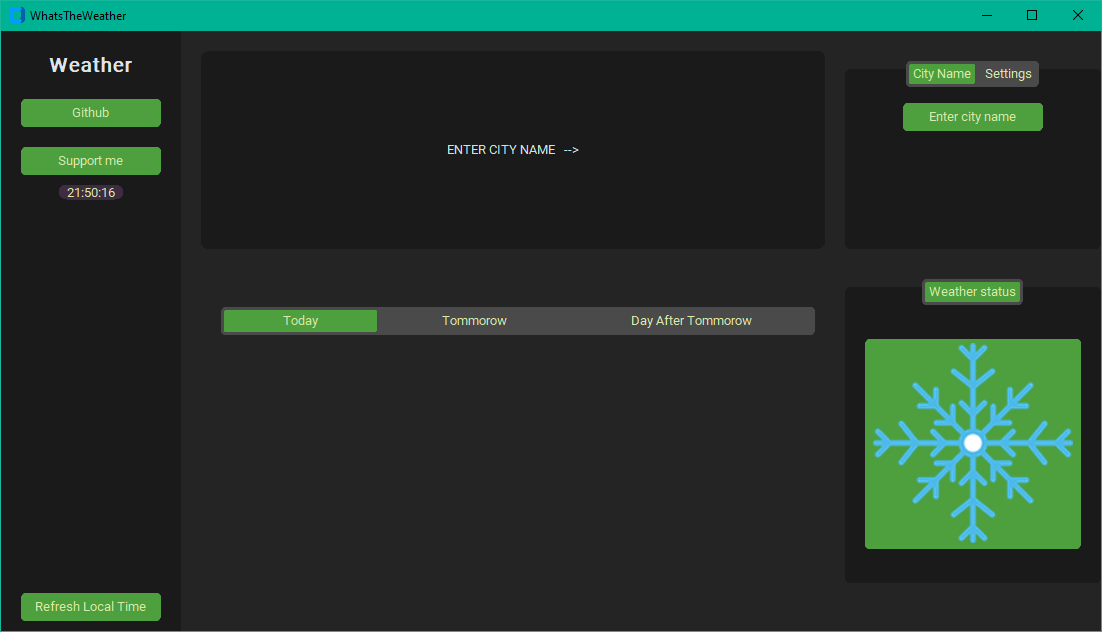
Task: Select the City Name tab
Action: coord(942,74)
